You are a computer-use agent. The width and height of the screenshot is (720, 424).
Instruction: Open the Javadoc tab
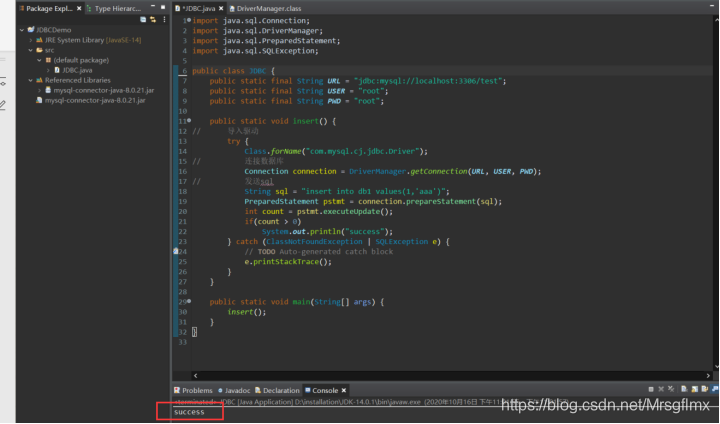coord(234,390)
